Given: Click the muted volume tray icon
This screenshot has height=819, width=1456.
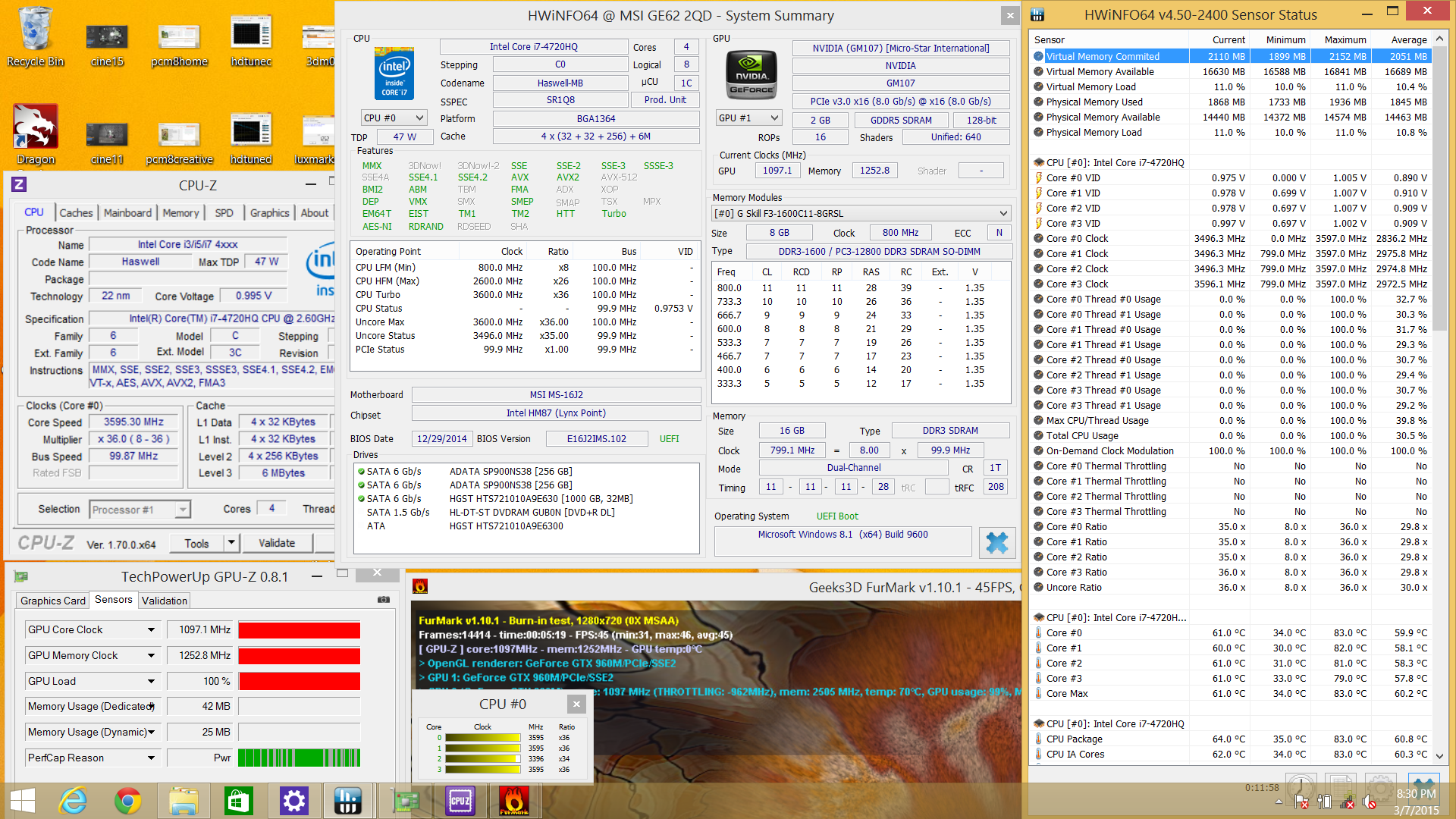Looking at the screenshot, I should pos(1370,802).
